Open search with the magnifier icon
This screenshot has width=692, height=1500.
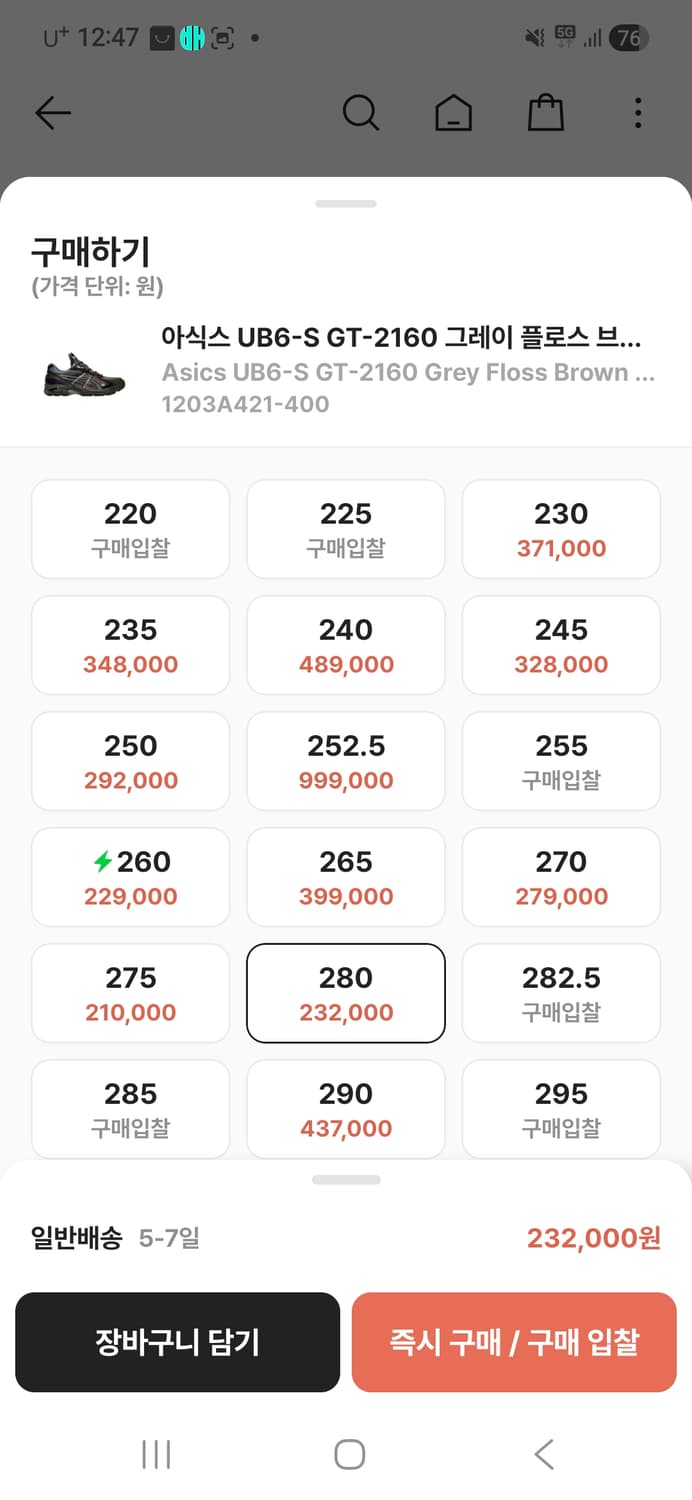[x=360, y=113]
